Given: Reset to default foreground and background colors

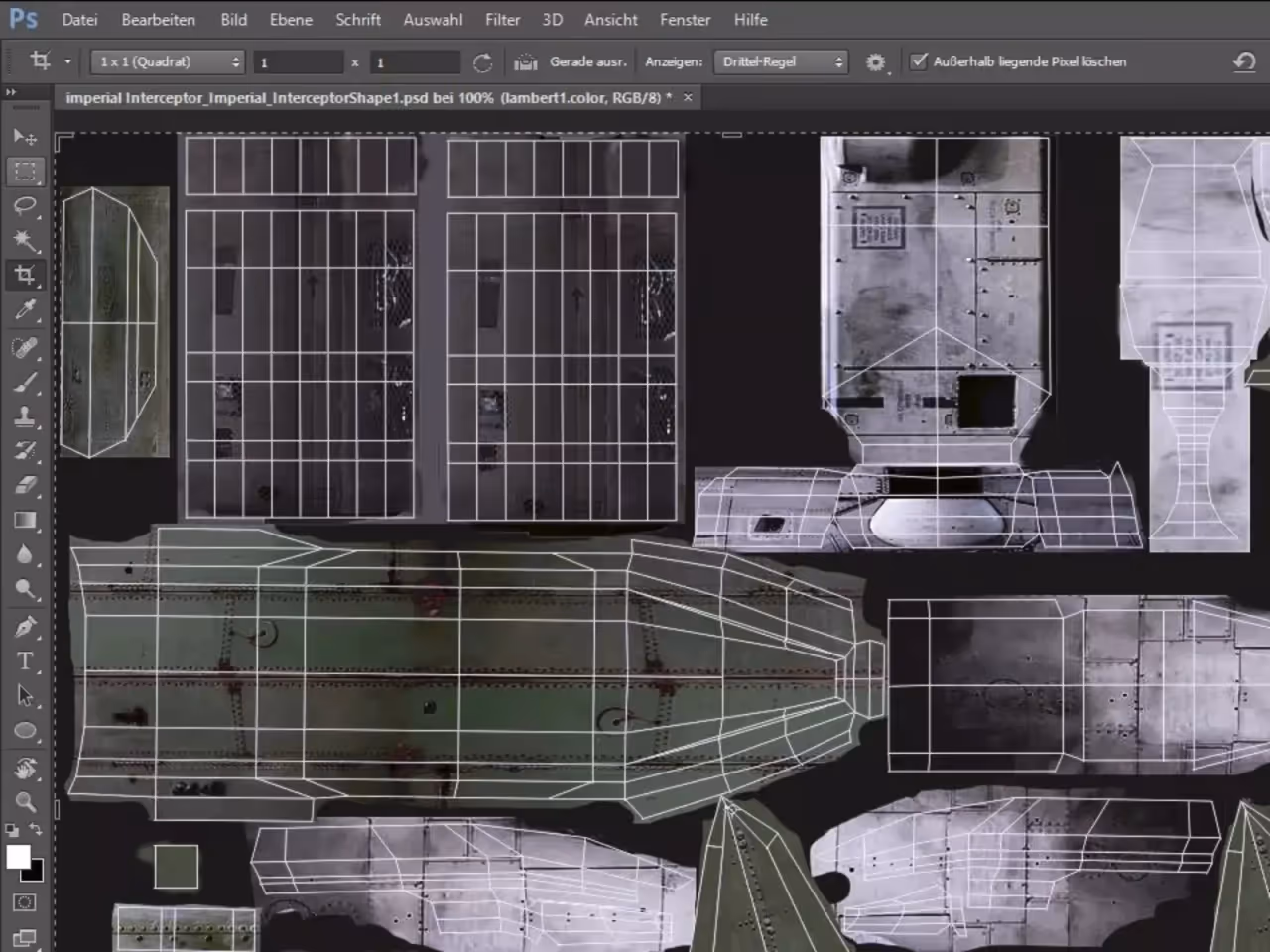Looking at the screenshot, I should pos(12,829).
